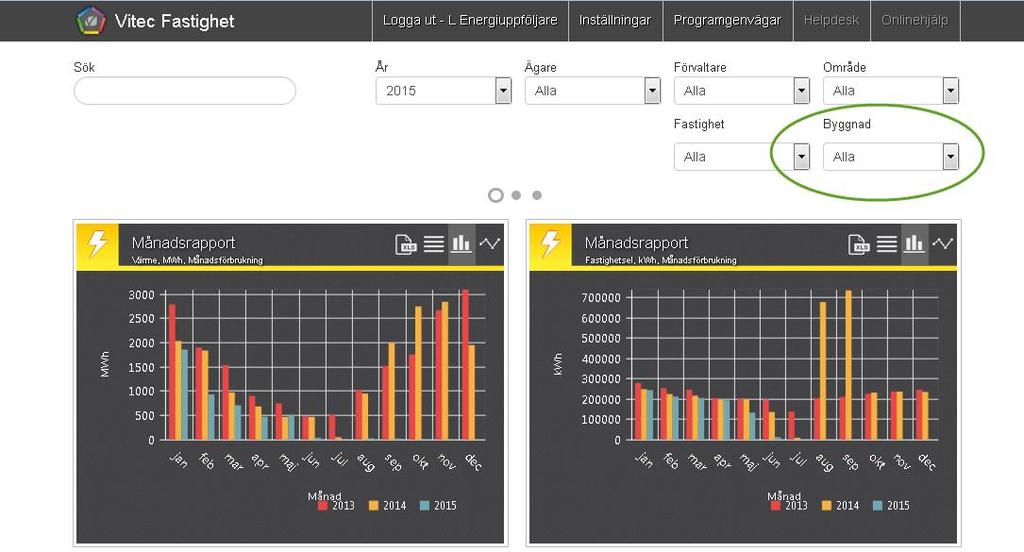The image size is (1024, 552).
Task: Open the Förvaltare dropdown
Action: click(742, 91)
